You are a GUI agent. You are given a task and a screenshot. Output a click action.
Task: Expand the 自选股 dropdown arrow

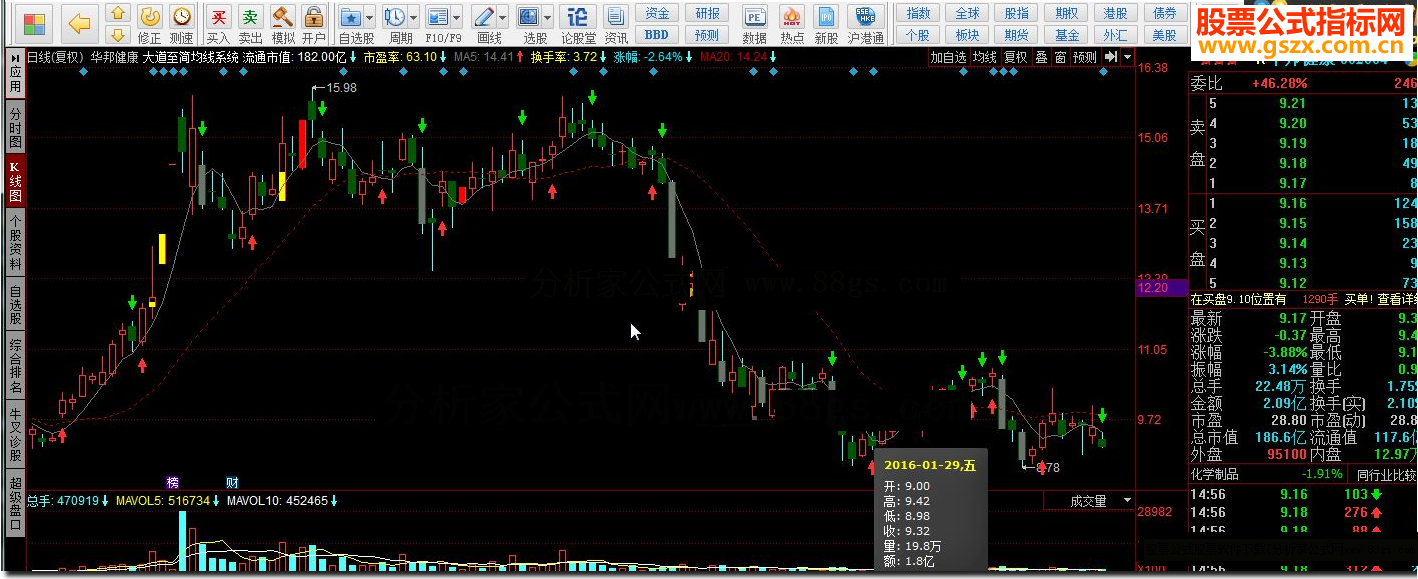click(x=370, y=18)
